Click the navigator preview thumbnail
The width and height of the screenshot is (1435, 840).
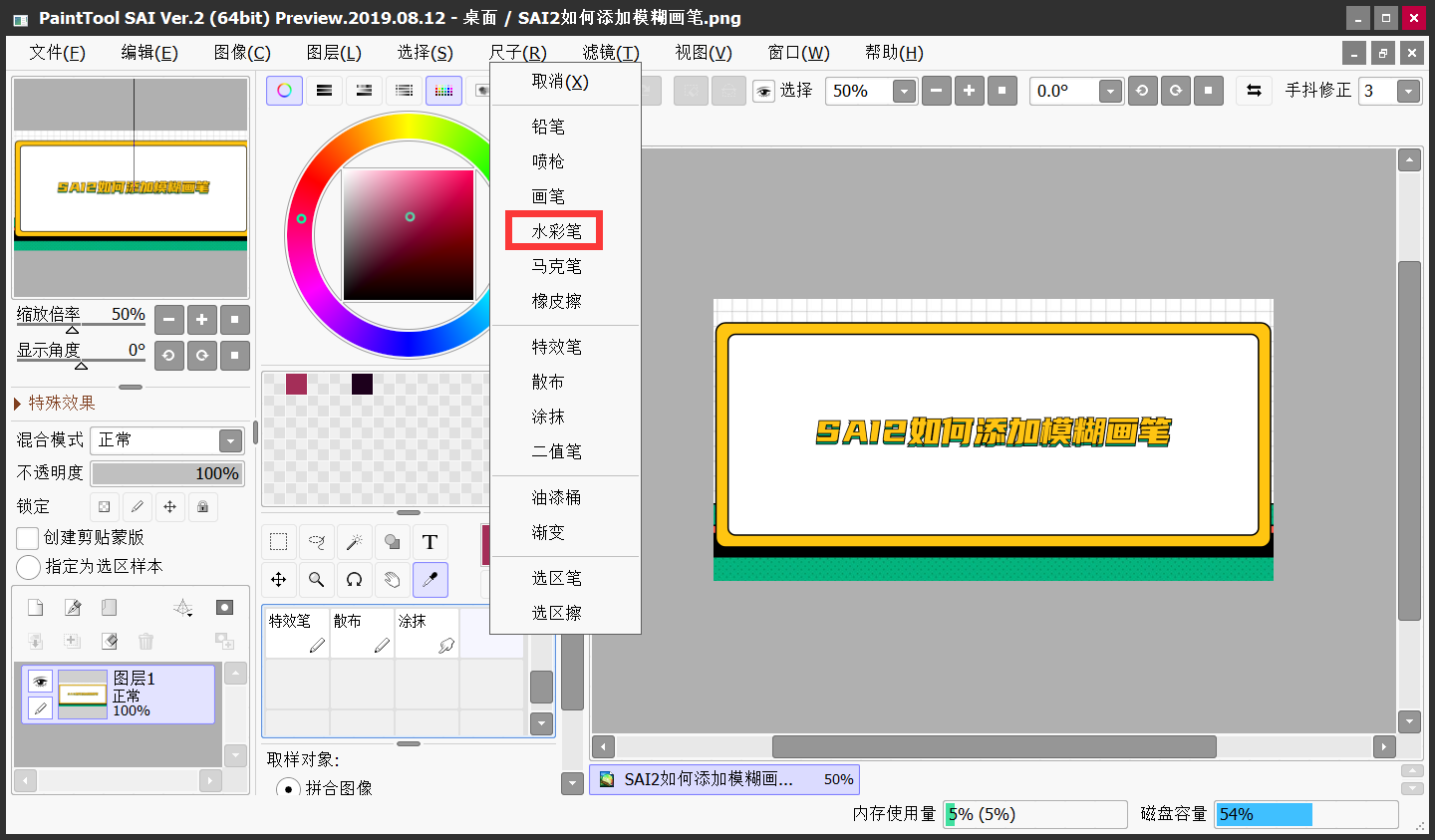point(131,188)
